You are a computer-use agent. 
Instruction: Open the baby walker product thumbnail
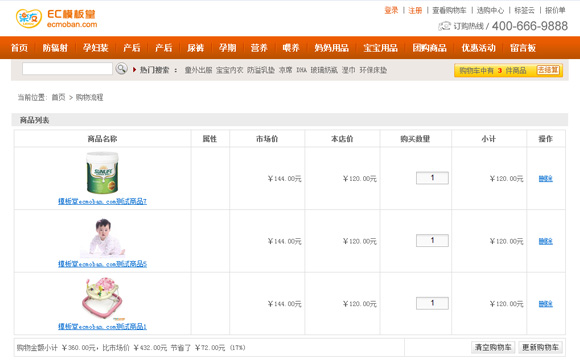point(102,298)
